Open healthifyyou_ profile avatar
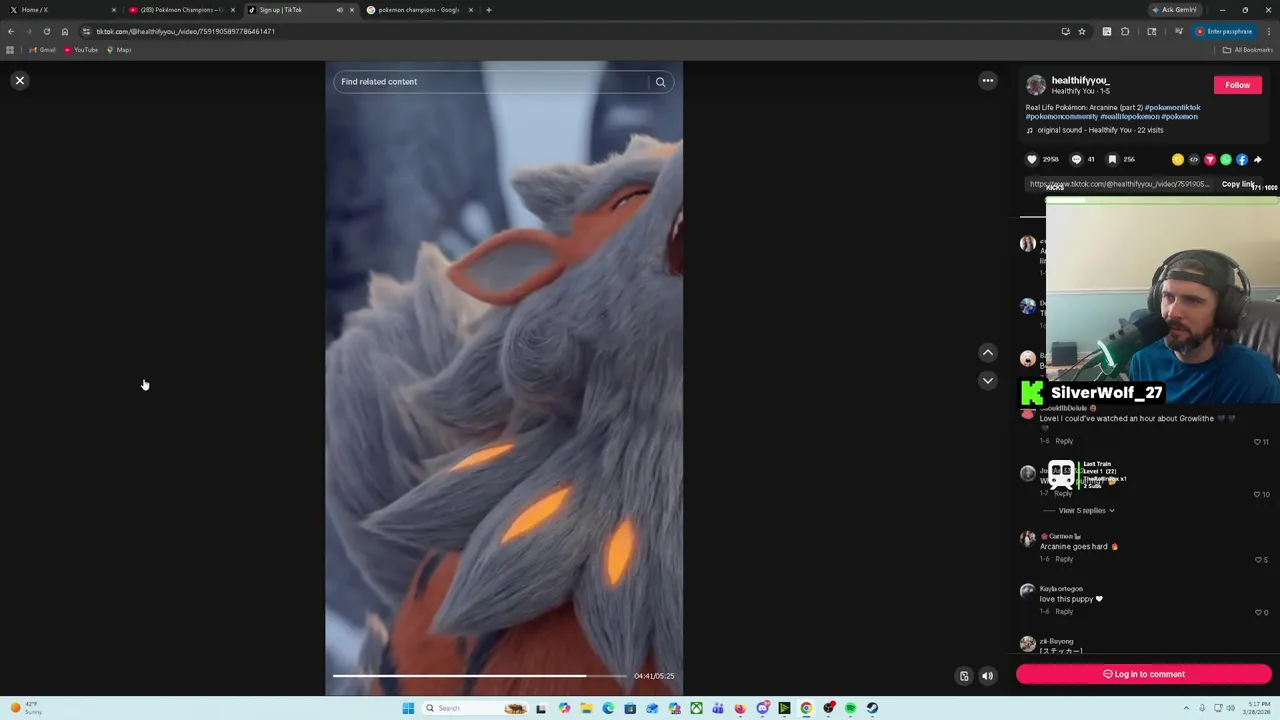The height and width of the screenshot is (720, 1280). pyautogui.click(x=1036, y=85)
